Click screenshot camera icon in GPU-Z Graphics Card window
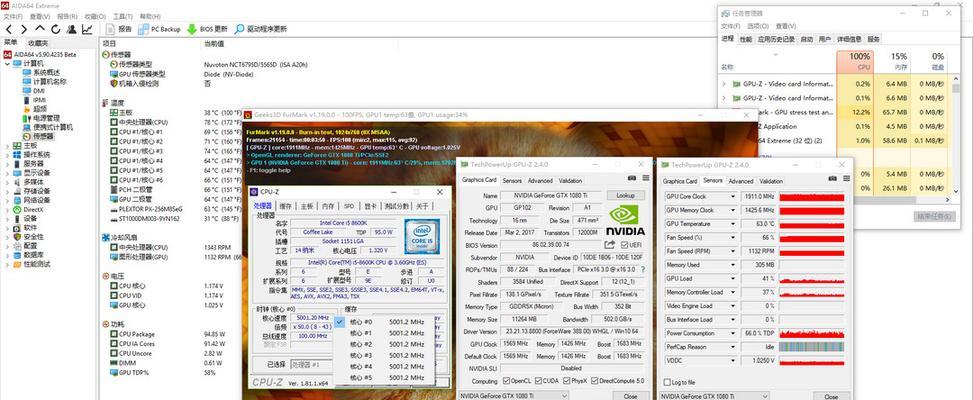Viewport: 973px width, 400px height. (632, 177)
